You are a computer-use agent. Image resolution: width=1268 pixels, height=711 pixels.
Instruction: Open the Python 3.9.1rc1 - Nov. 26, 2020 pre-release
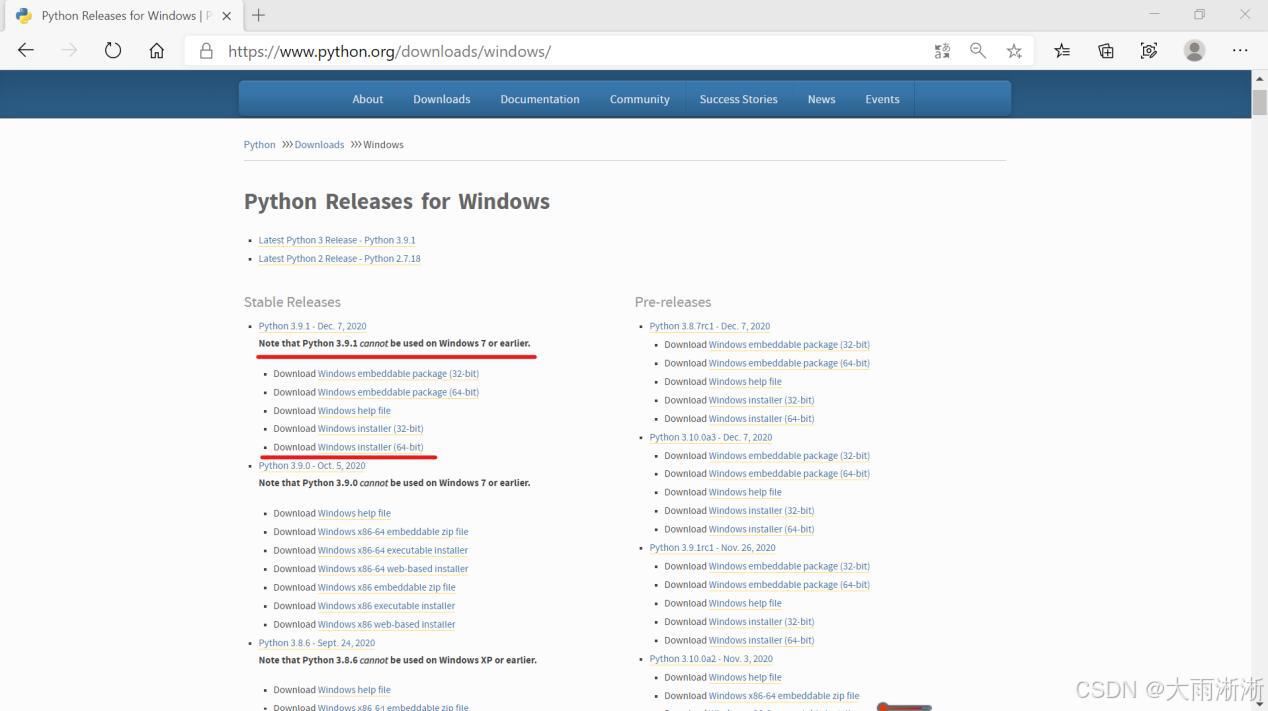(x=713, y=548)
